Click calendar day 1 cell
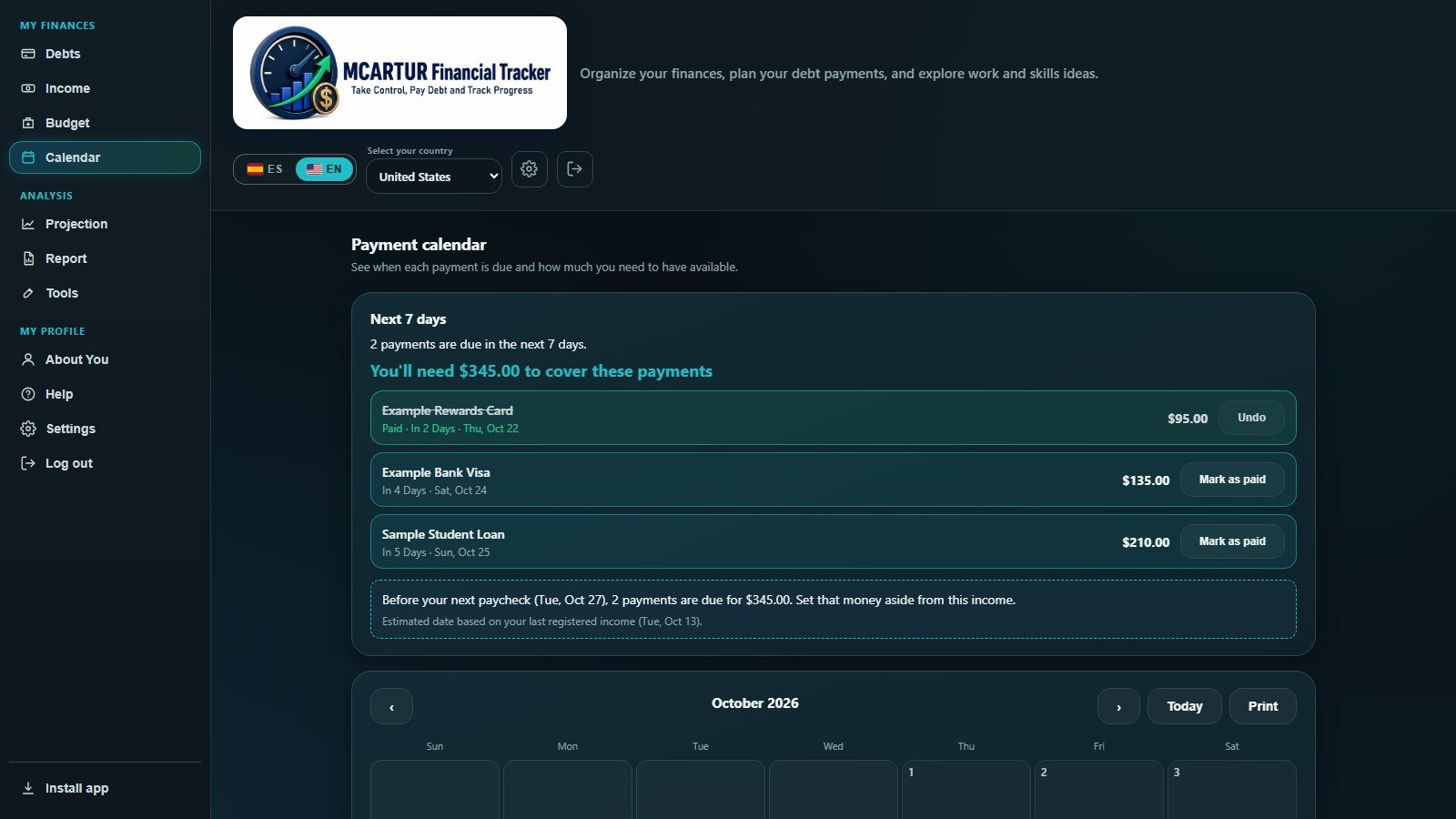1456x819 pixels. [x=966, y=789]
